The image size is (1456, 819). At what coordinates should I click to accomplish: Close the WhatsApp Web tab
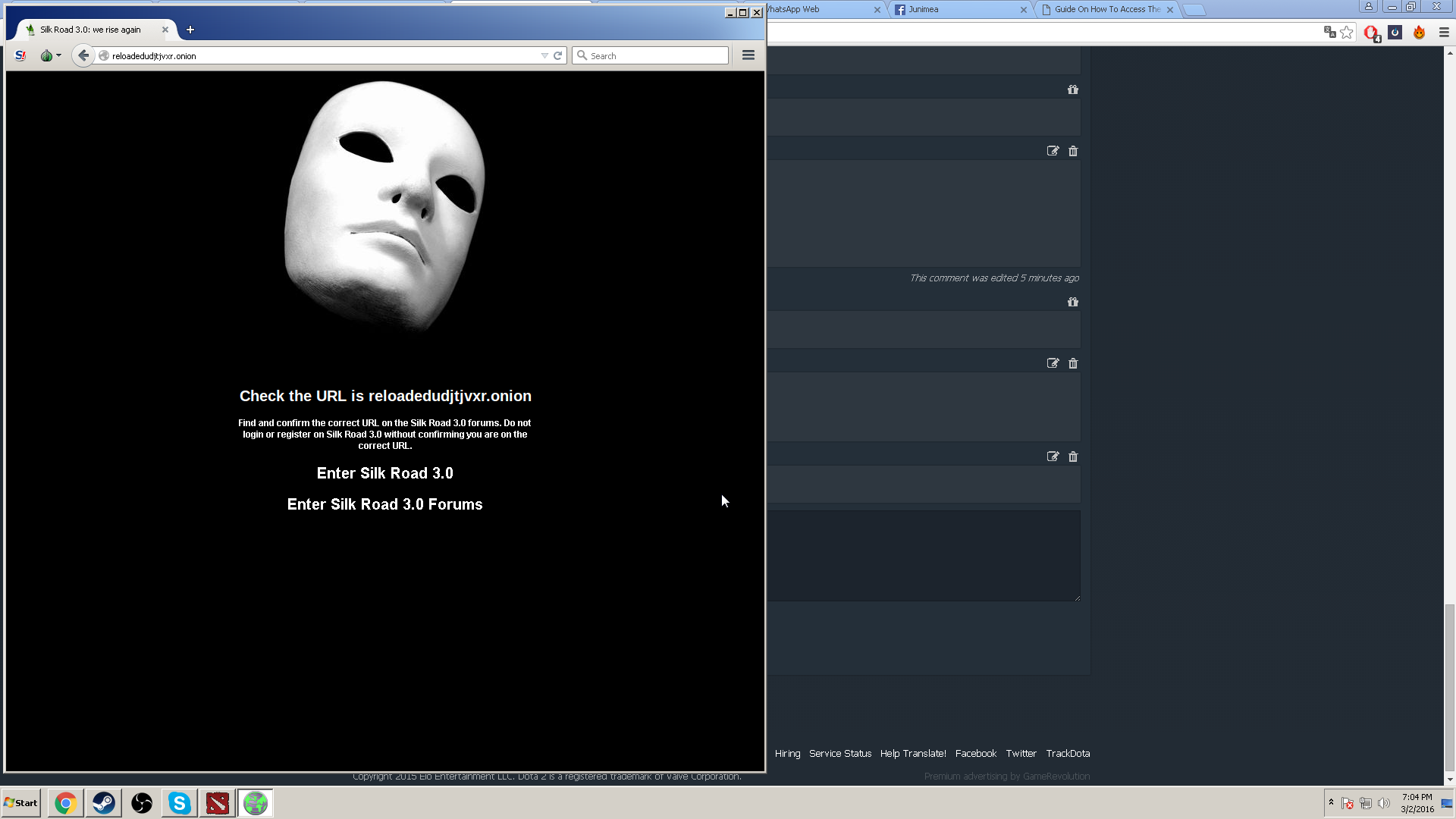(x=877, y=10)
